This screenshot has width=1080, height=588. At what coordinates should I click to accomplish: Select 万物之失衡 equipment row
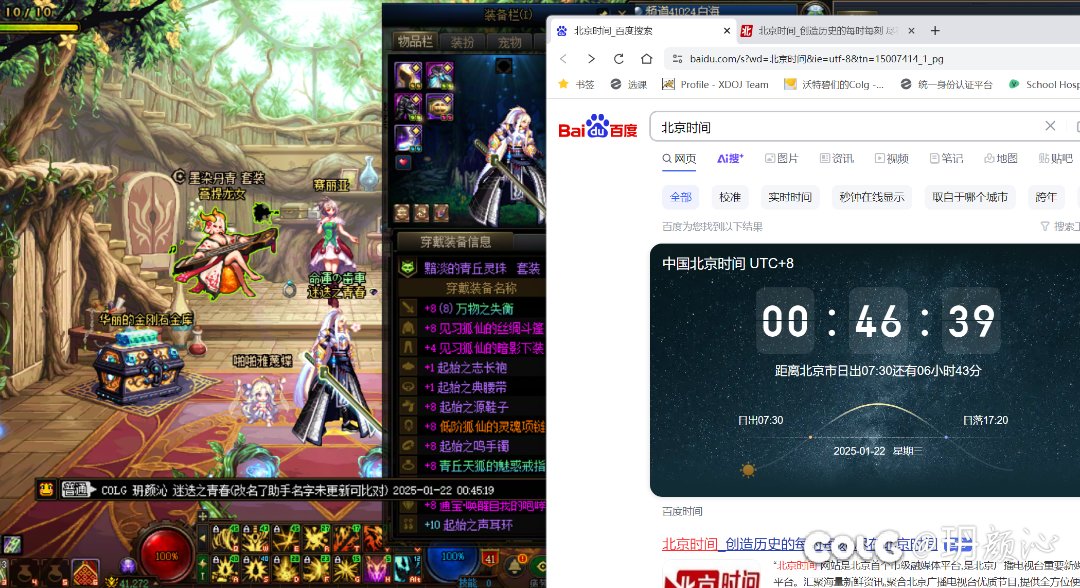coord(472,308)
